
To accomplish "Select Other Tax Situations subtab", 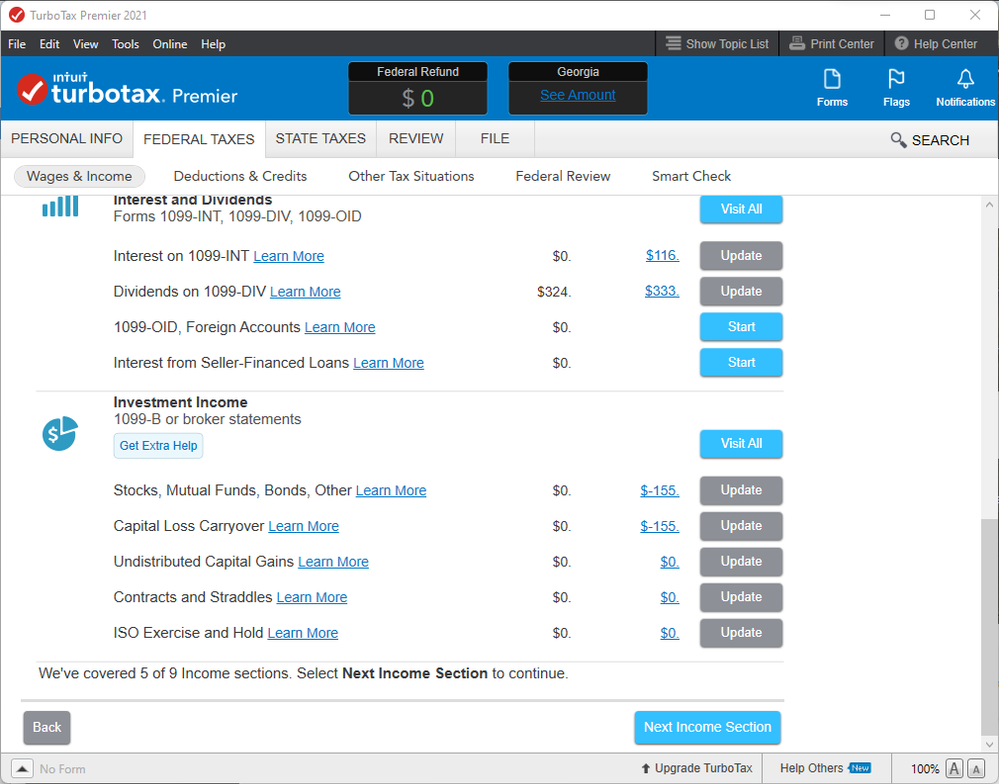I will [x=411, y=176].
